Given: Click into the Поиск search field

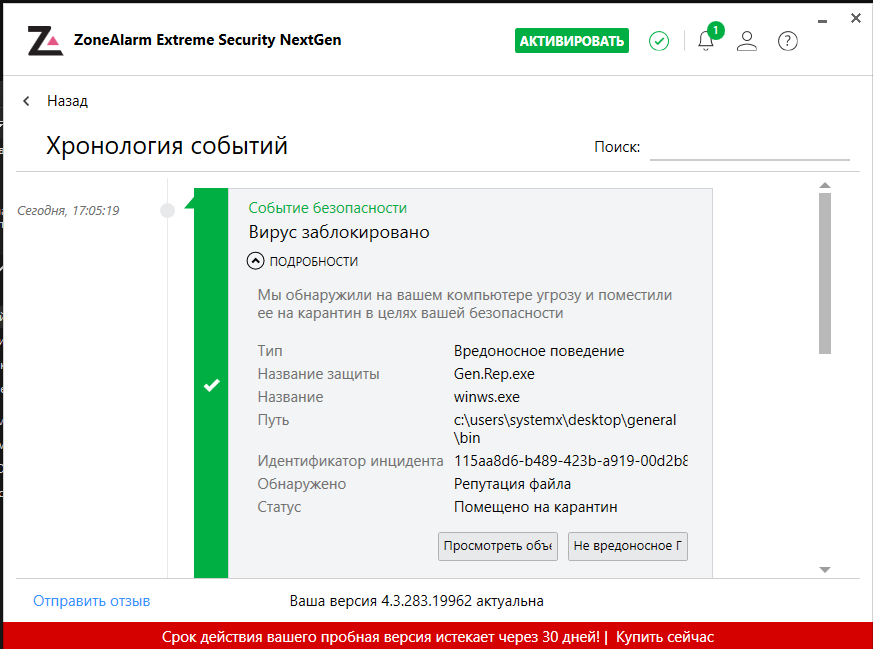Looking at the screenshot, I should 749,148.
